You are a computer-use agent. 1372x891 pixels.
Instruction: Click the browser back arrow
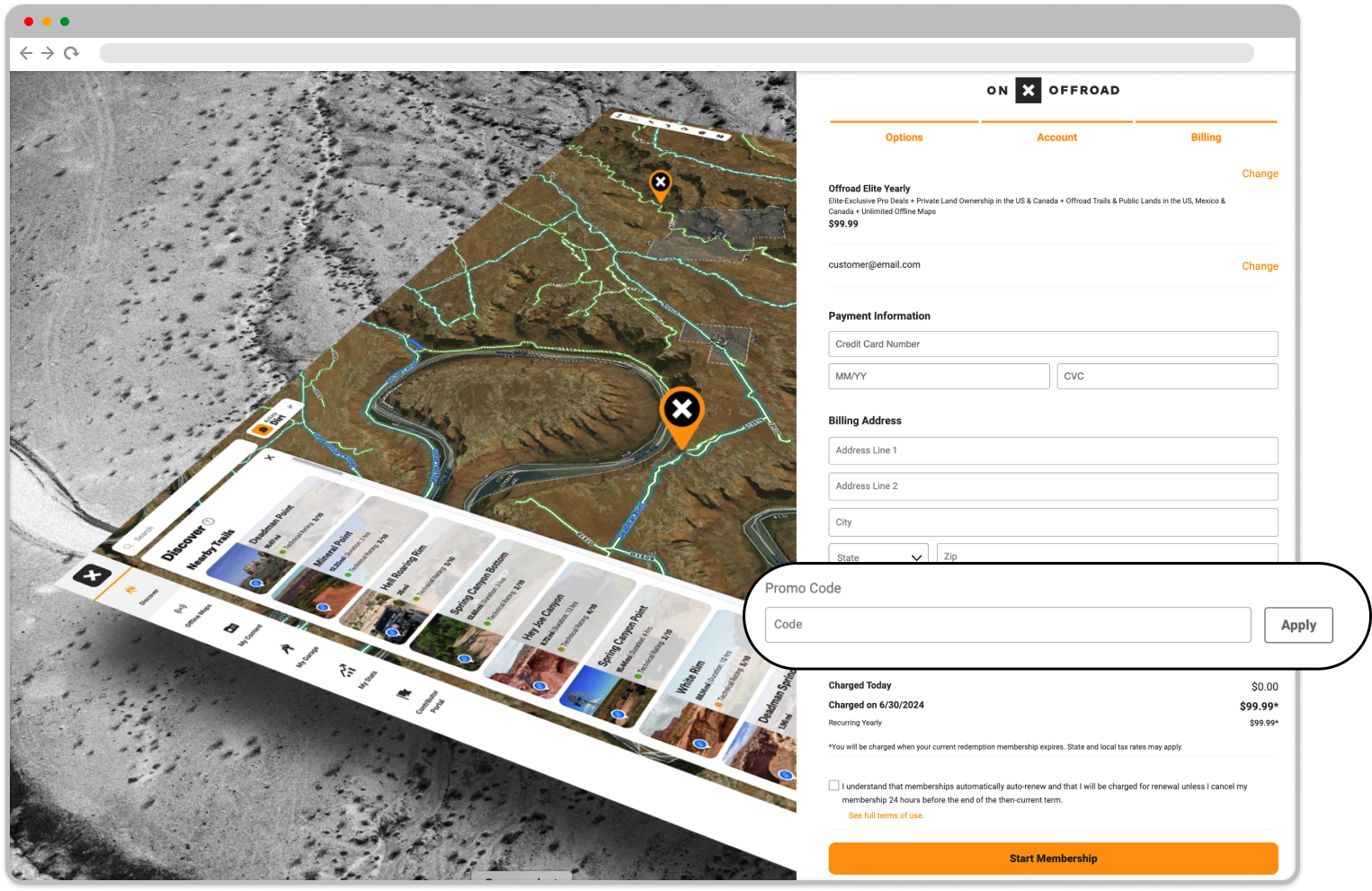click(x=26, y=53)
